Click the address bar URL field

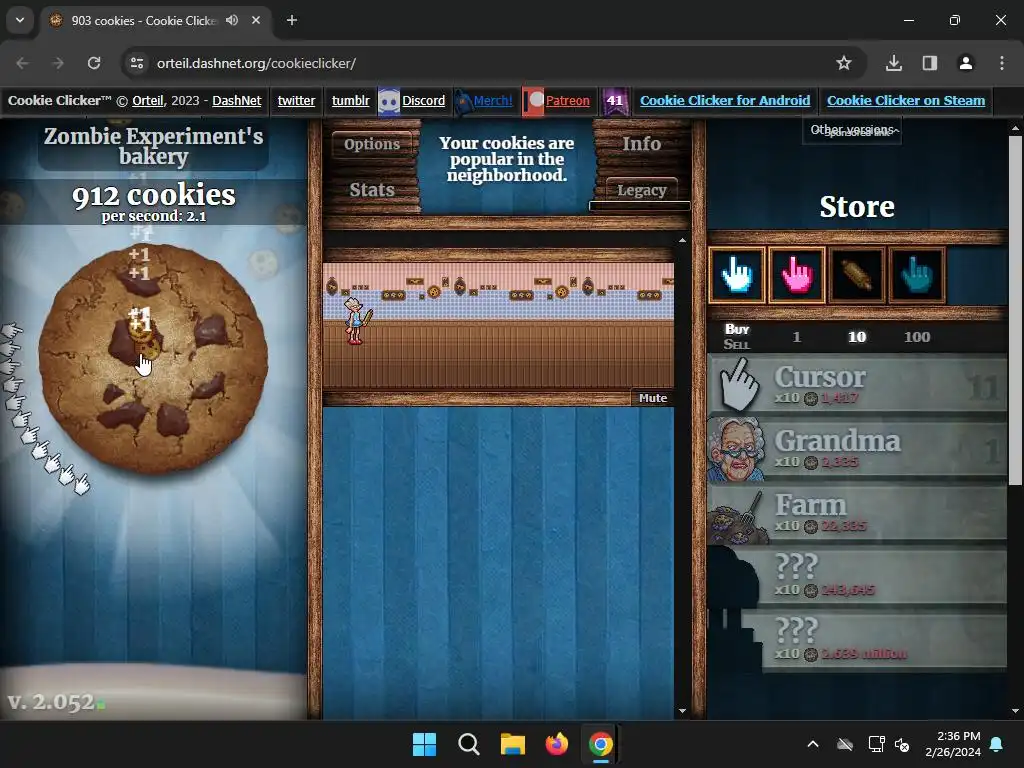(494, 63)
